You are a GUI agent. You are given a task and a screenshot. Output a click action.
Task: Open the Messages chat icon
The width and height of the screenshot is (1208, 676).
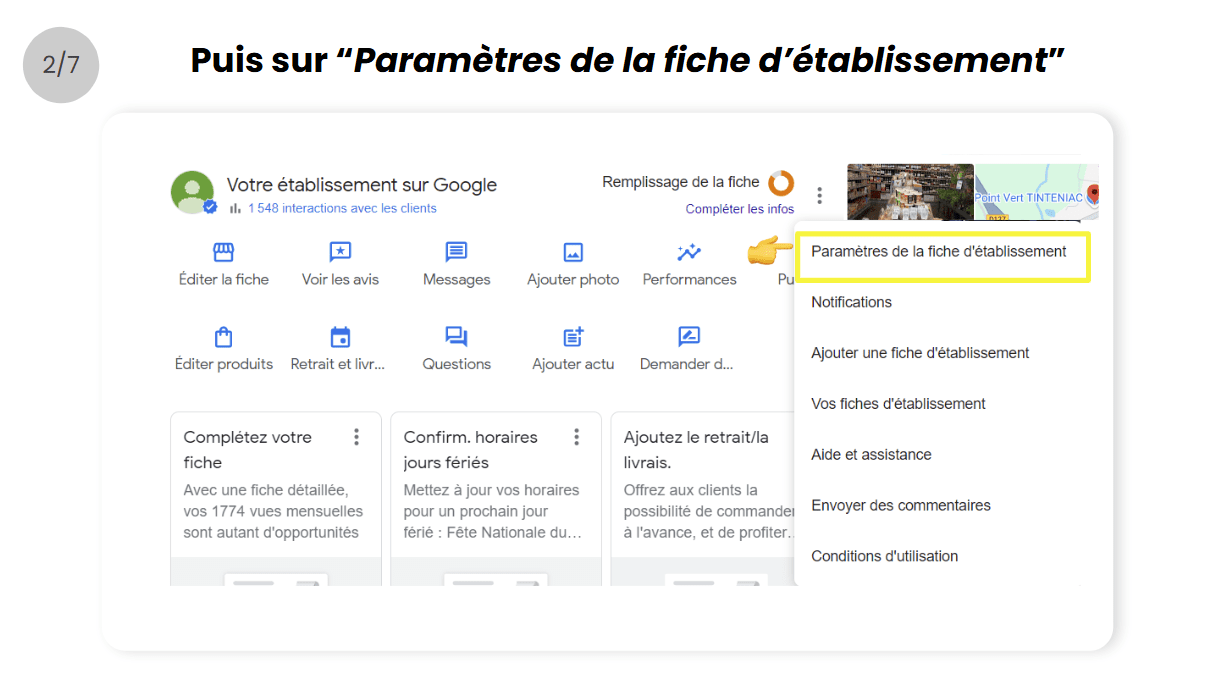tap(456, 252)
